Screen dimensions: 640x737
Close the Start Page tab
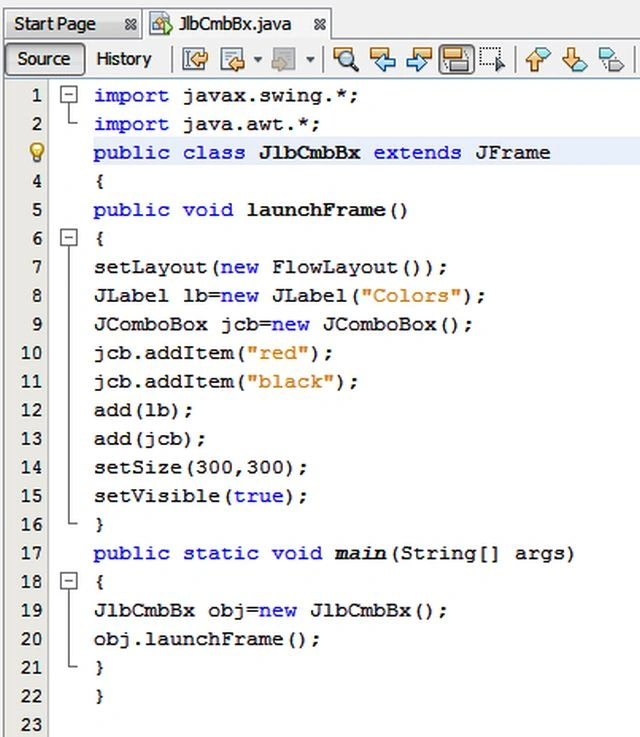click(x=130, y=24)
